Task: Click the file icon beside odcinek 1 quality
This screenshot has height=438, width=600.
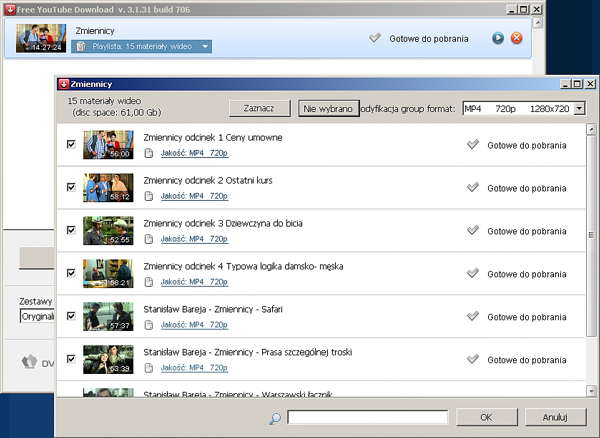Action: pos(149,153)
